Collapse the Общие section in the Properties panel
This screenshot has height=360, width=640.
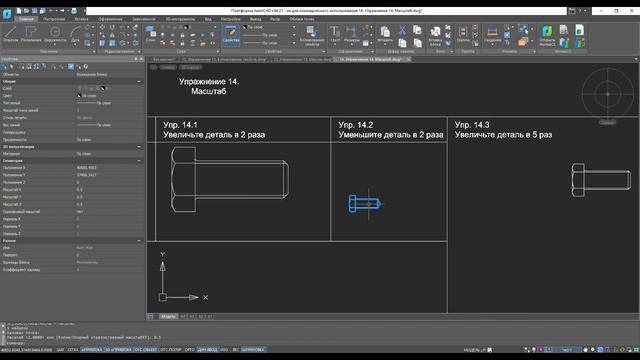point(139,82)
